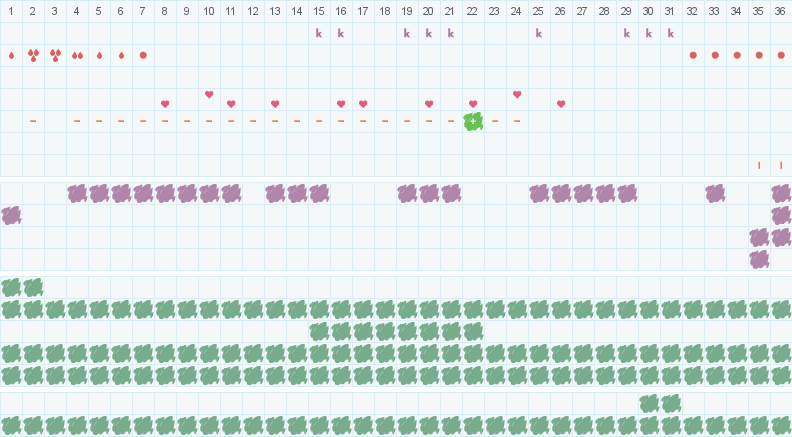Image resolution: width=792 pixels, height=437 pixels.
Task: Click the heart icon on day 24
Action: 517,94
